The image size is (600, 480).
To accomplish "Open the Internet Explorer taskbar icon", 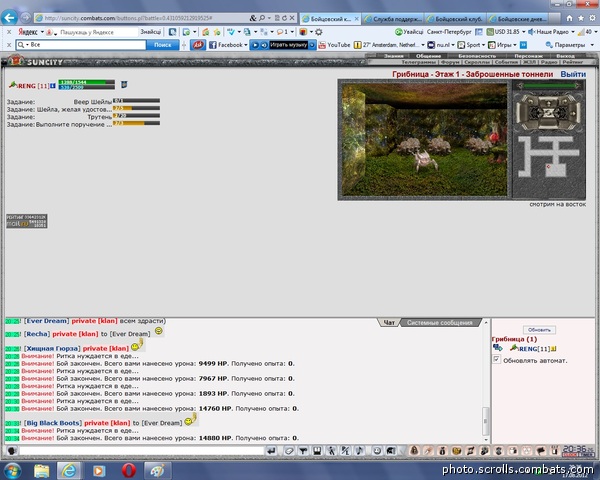I will (69, 470).
